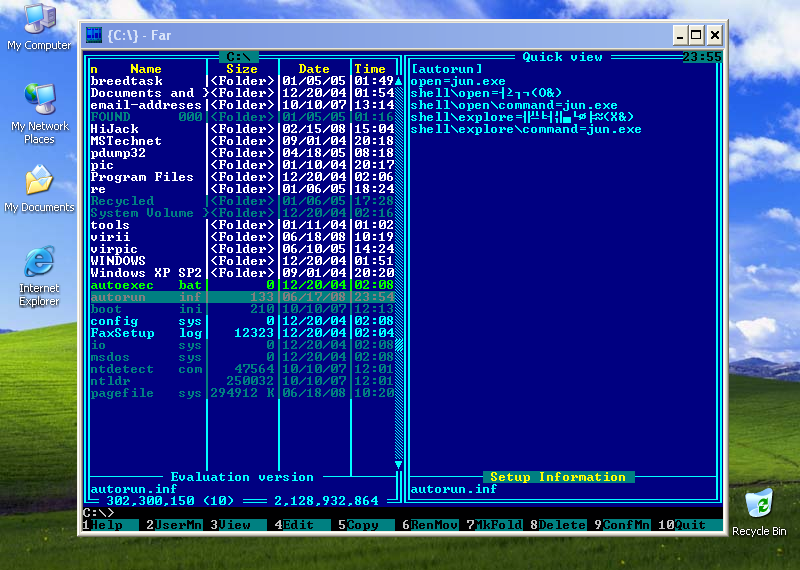Image resolution: width=800 pixels, height=570 pixels.
Task: Click the 23:55 clock in Far window
Action: [702, 57]
